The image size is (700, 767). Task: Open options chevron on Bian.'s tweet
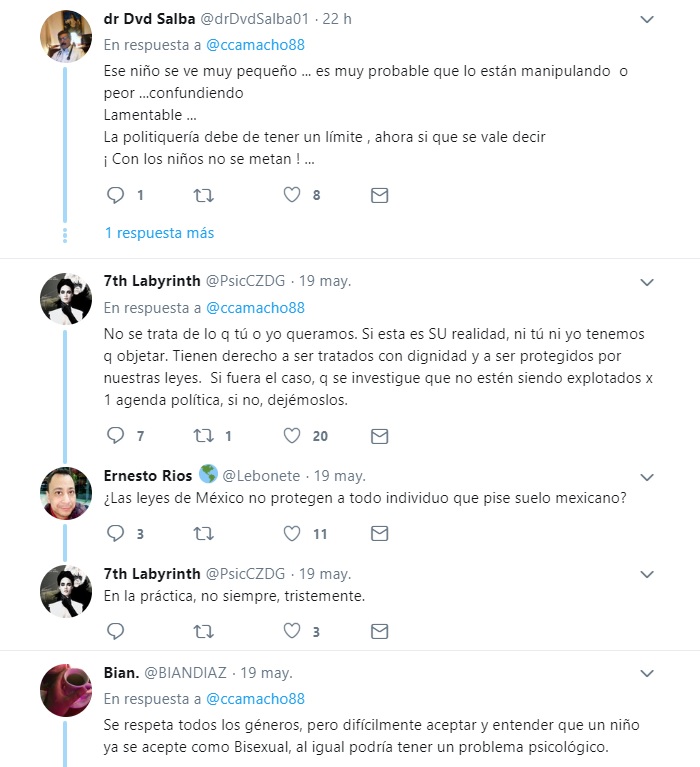(647, 674)
